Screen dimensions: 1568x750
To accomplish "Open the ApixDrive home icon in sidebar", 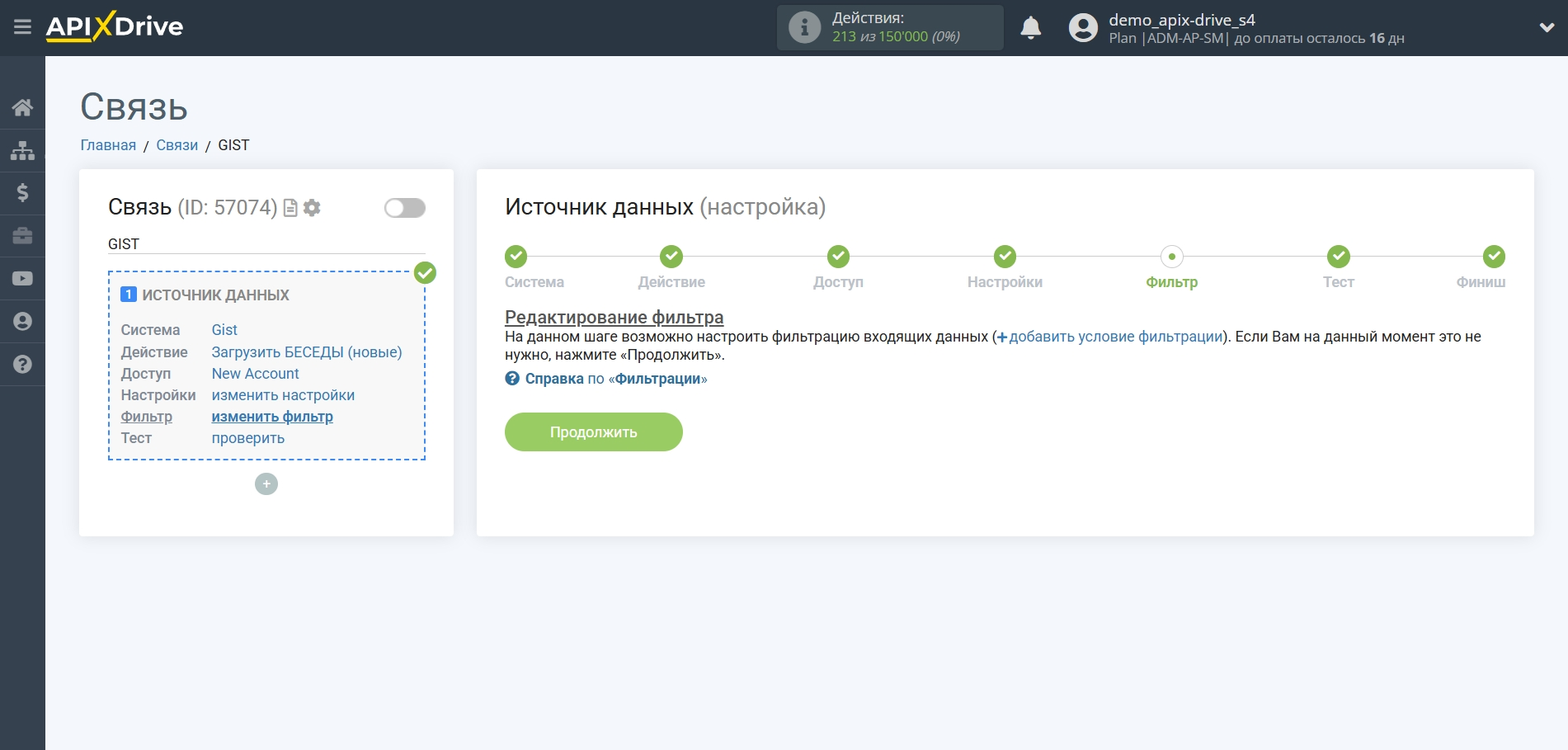I will (22, 106).
